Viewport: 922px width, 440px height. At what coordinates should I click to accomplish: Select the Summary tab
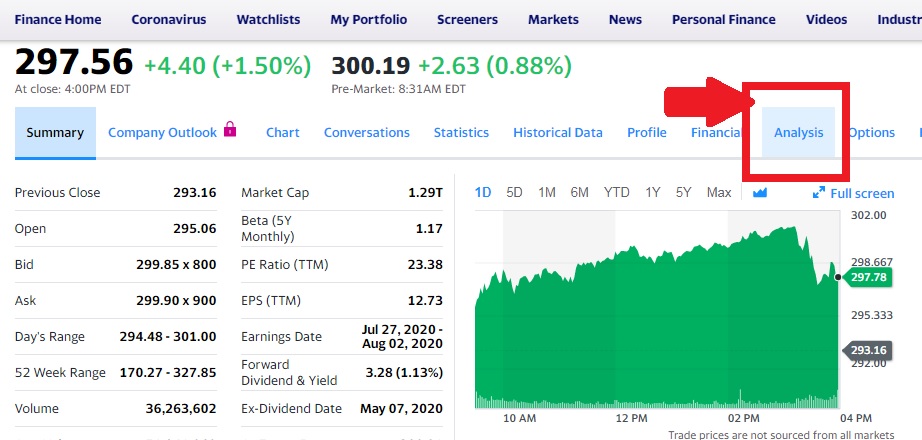(55, 133)
